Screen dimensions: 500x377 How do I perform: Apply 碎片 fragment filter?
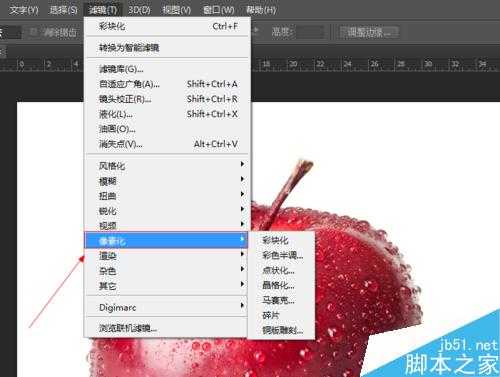point(281,315)
